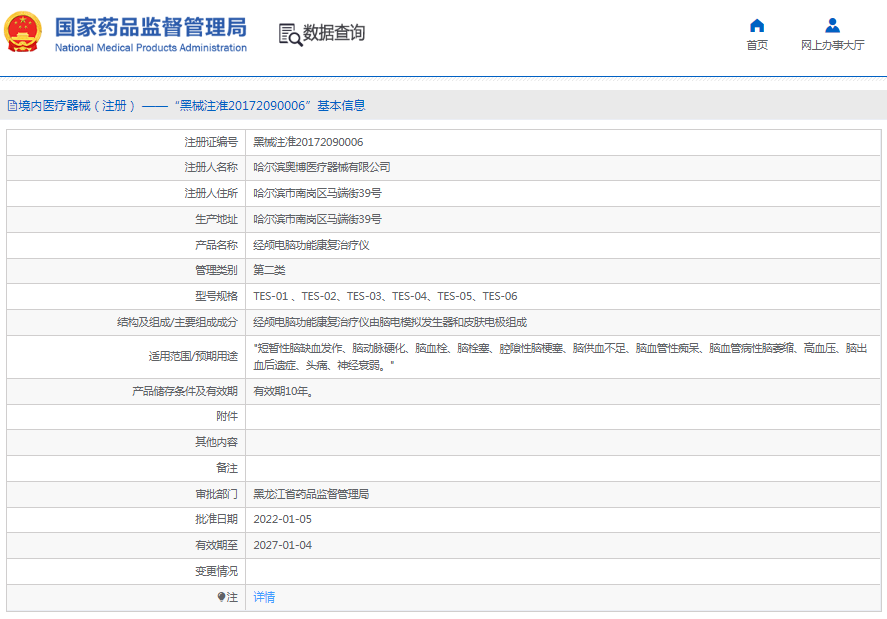Viewport: 887px width, 619px height.
Task: Select the 生产地址 address value
Action: 317,220
